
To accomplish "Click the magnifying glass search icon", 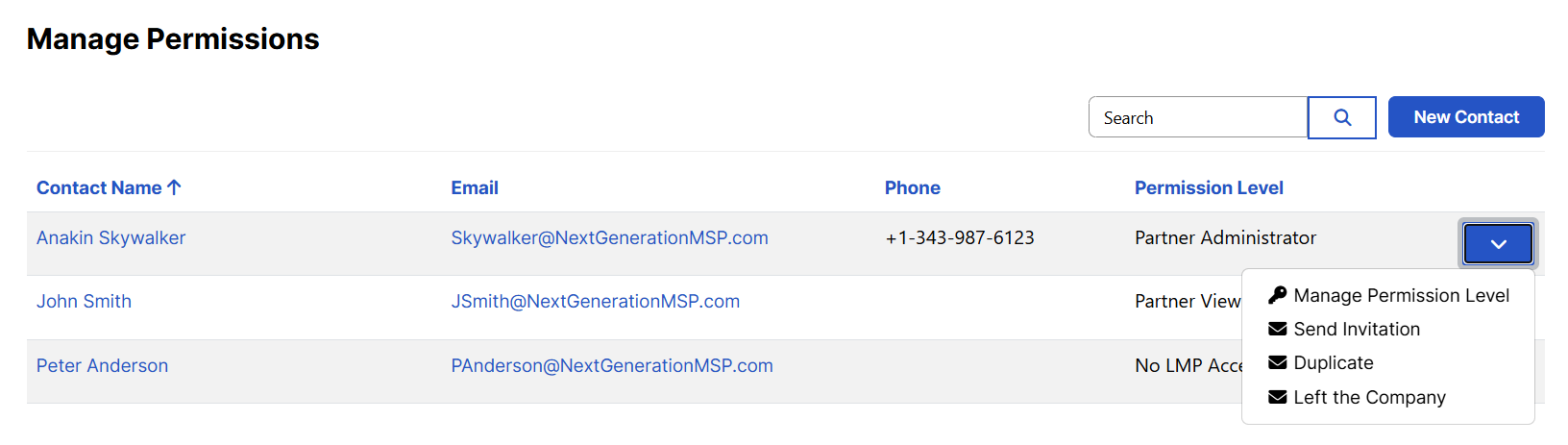I will [x=1342, y=117].
